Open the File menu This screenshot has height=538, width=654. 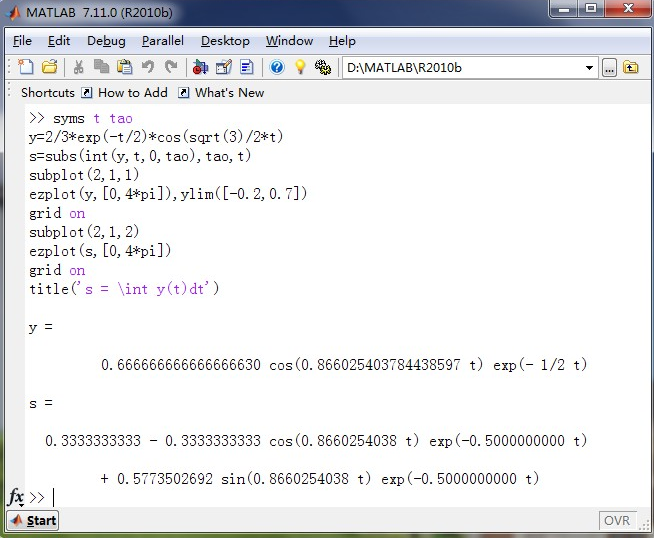22,41
